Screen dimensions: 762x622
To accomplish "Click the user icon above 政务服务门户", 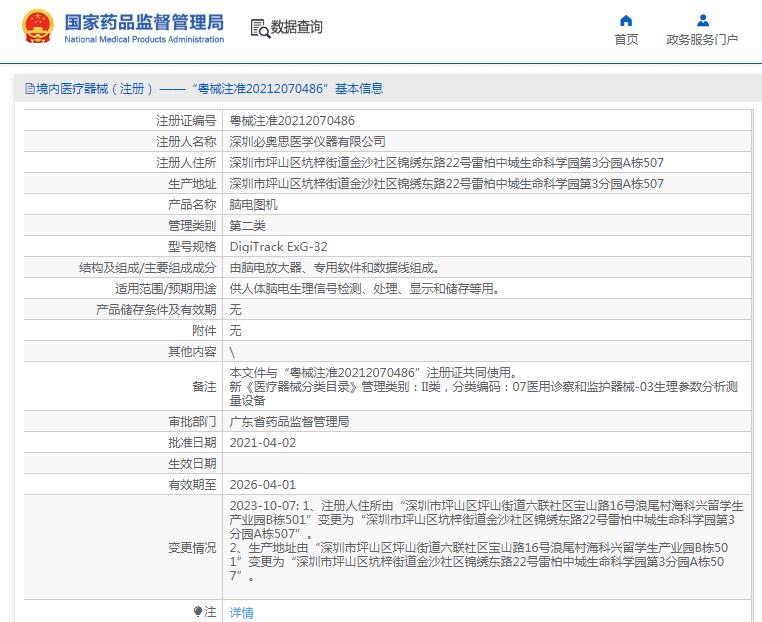I will 703,21.
